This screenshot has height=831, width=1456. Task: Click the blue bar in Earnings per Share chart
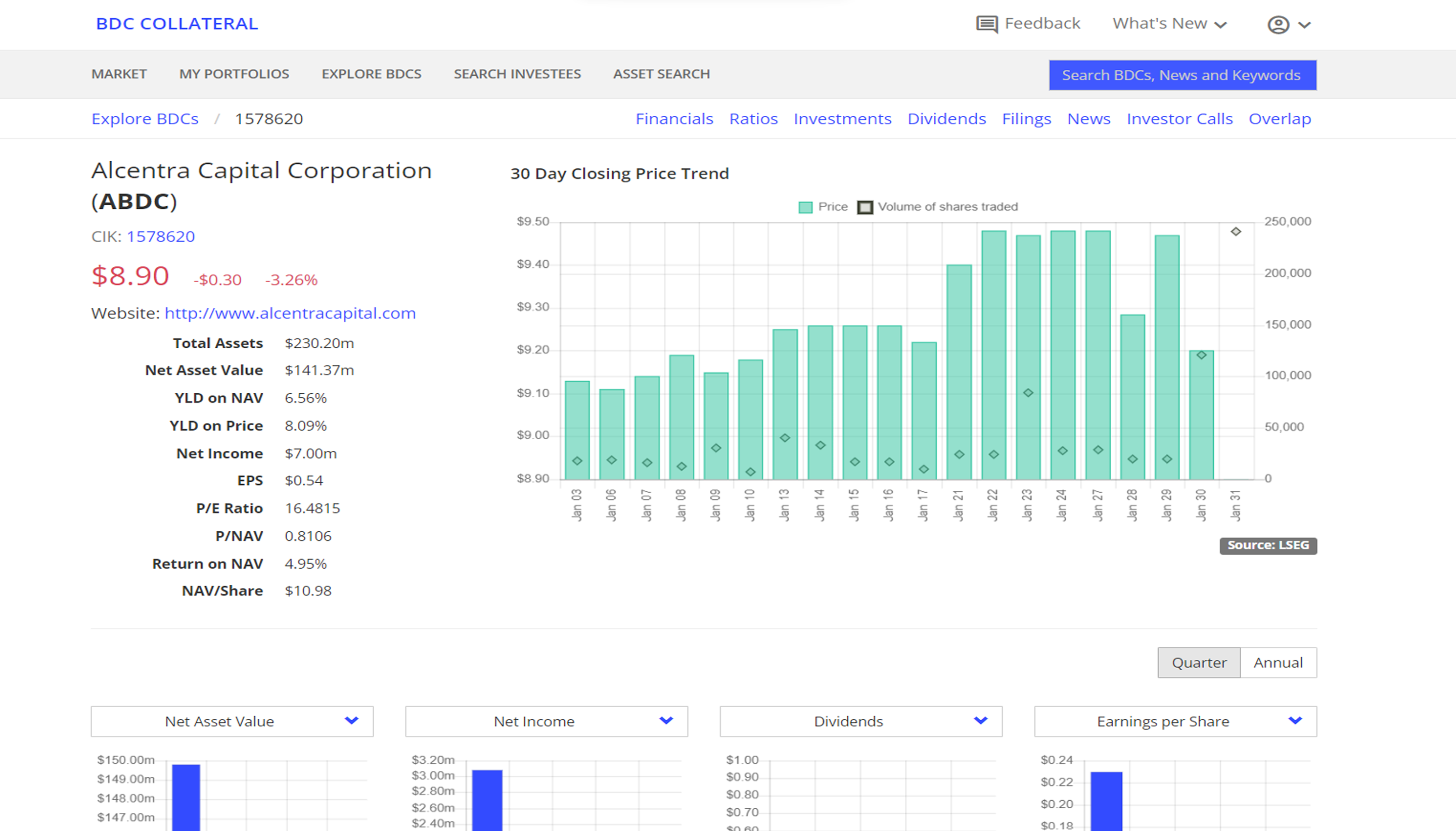click(1106, 801)
